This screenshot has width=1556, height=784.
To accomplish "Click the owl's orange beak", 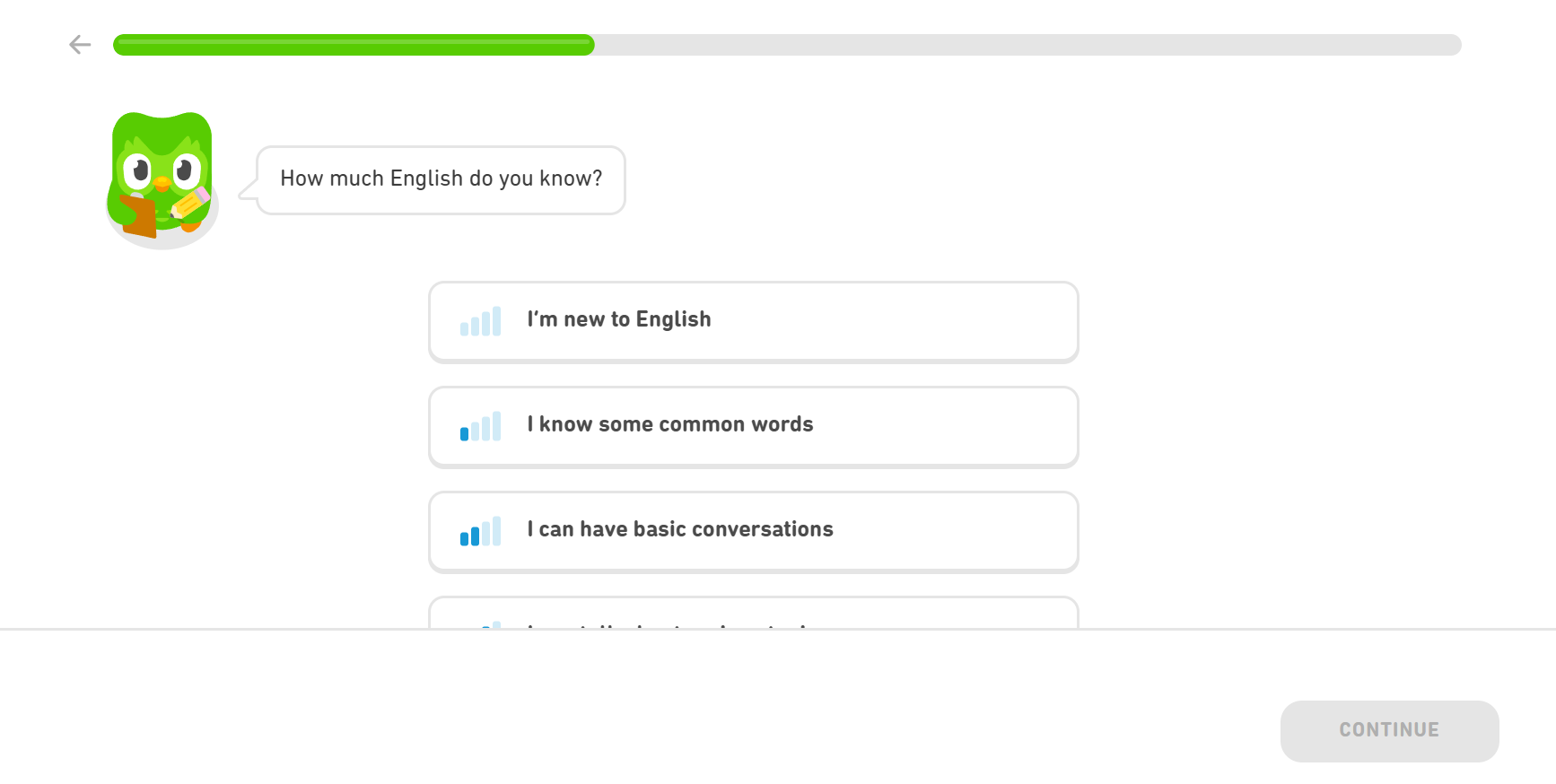I will [162, 184].
